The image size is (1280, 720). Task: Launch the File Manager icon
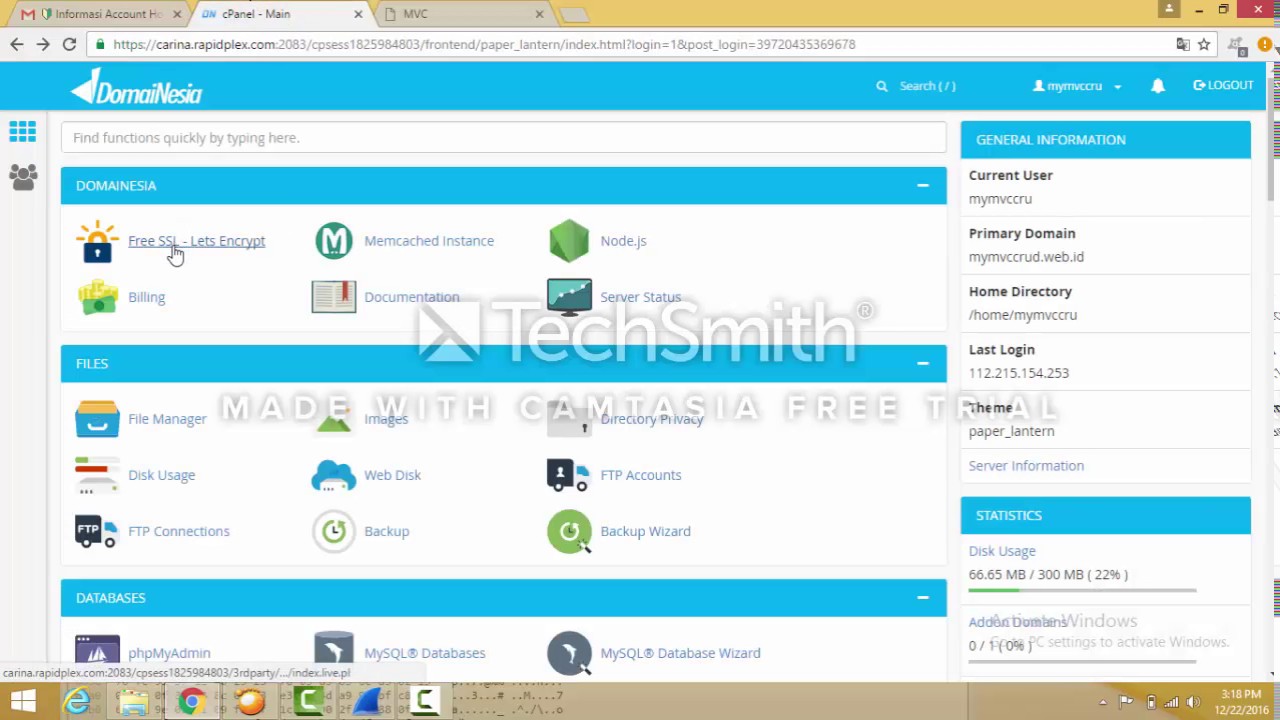pyautogui.click(x=97, y=419)
